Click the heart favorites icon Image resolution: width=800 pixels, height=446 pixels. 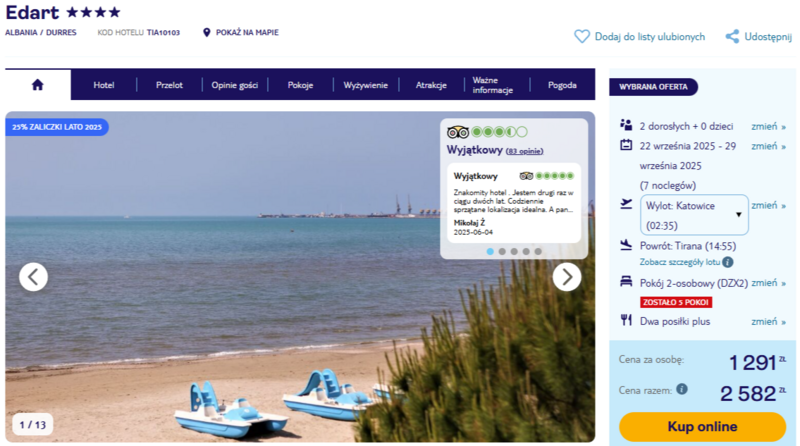(582, 36)
